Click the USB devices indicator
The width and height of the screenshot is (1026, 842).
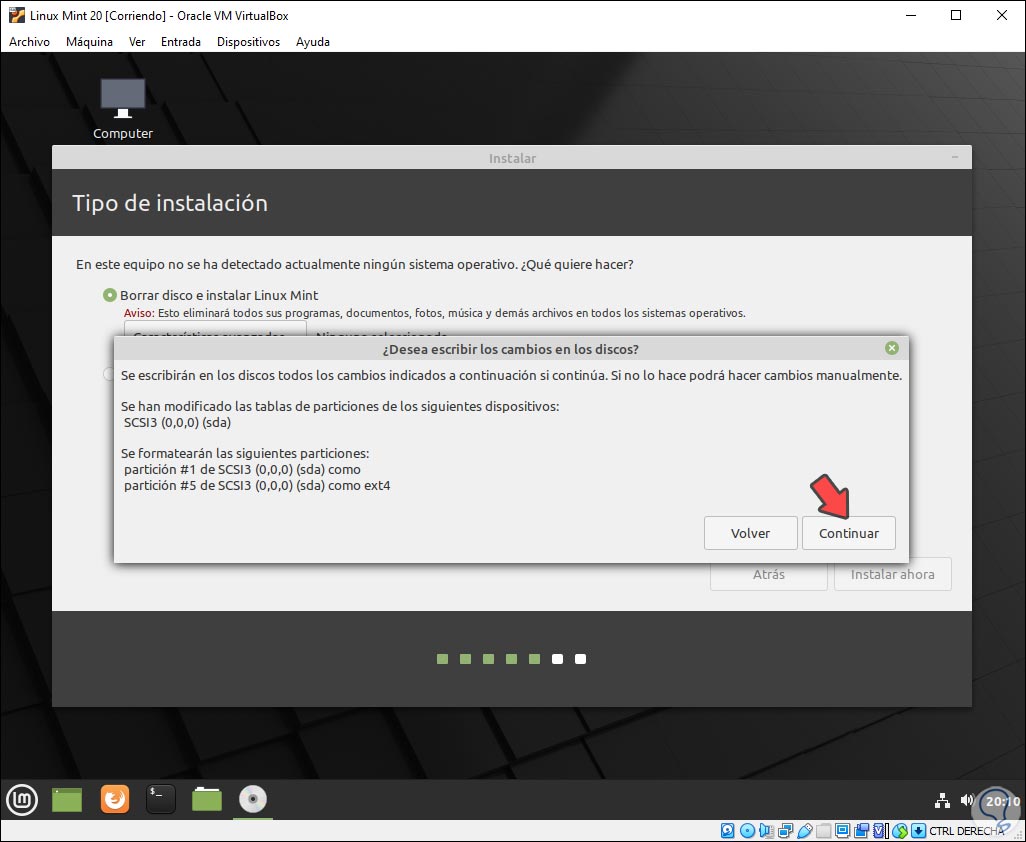805,831
